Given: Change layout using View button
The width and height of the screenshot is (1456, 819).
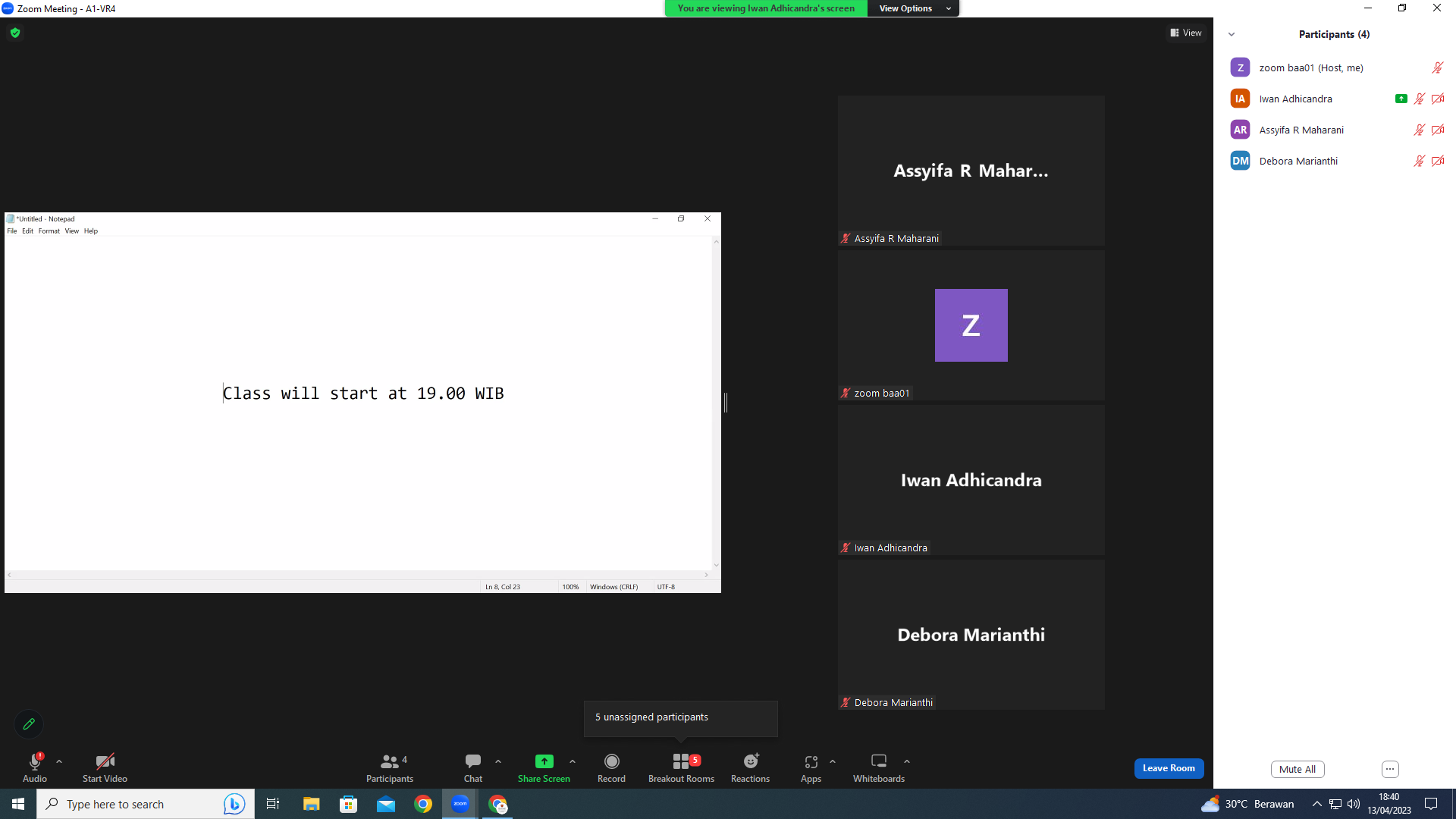Looking at the screenshot, I should pos(1186,33).
